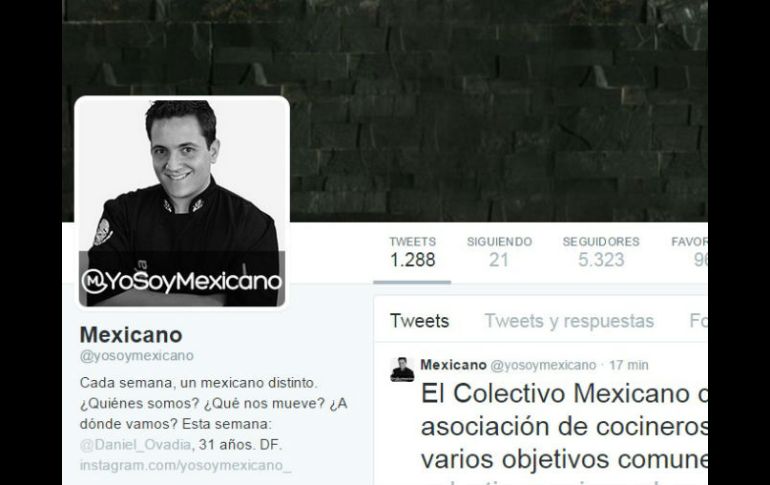Click the @yosoymexicano handle under profile name
770x485 pixels.
click(x=137, y=356)
